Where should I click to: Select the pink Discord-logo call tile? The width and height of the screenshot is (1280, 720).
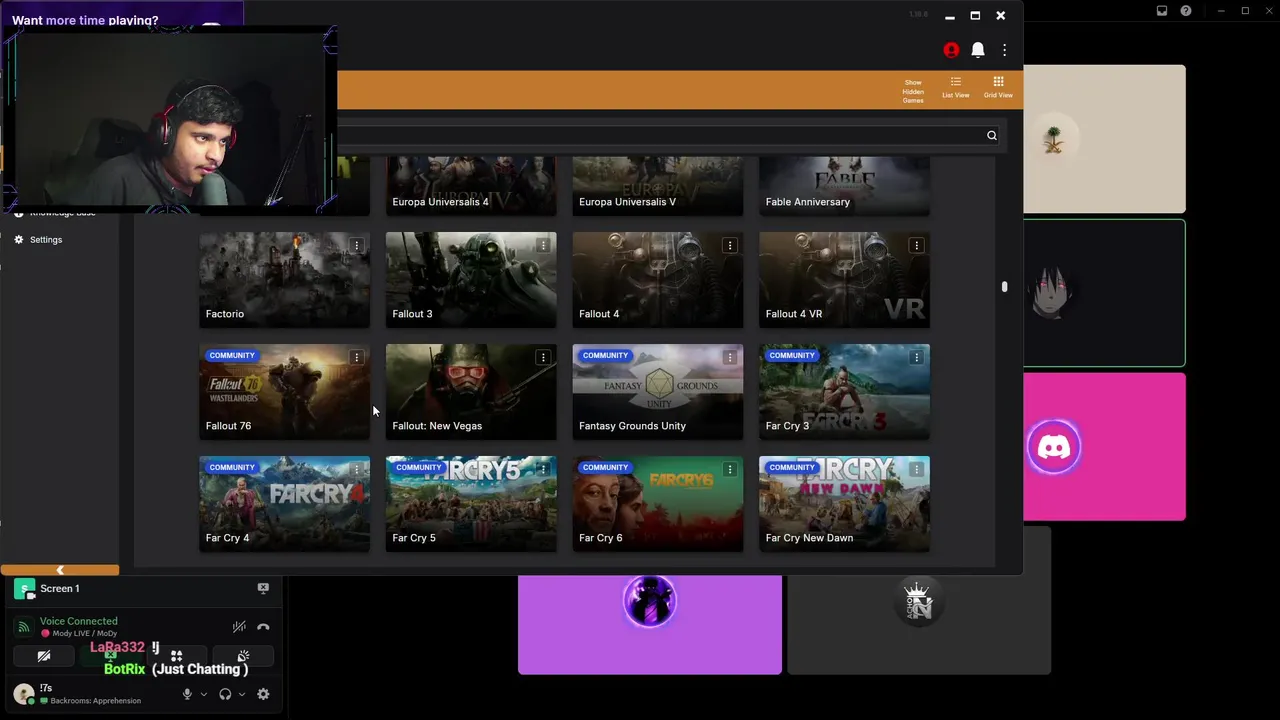tap(1104, 447)
